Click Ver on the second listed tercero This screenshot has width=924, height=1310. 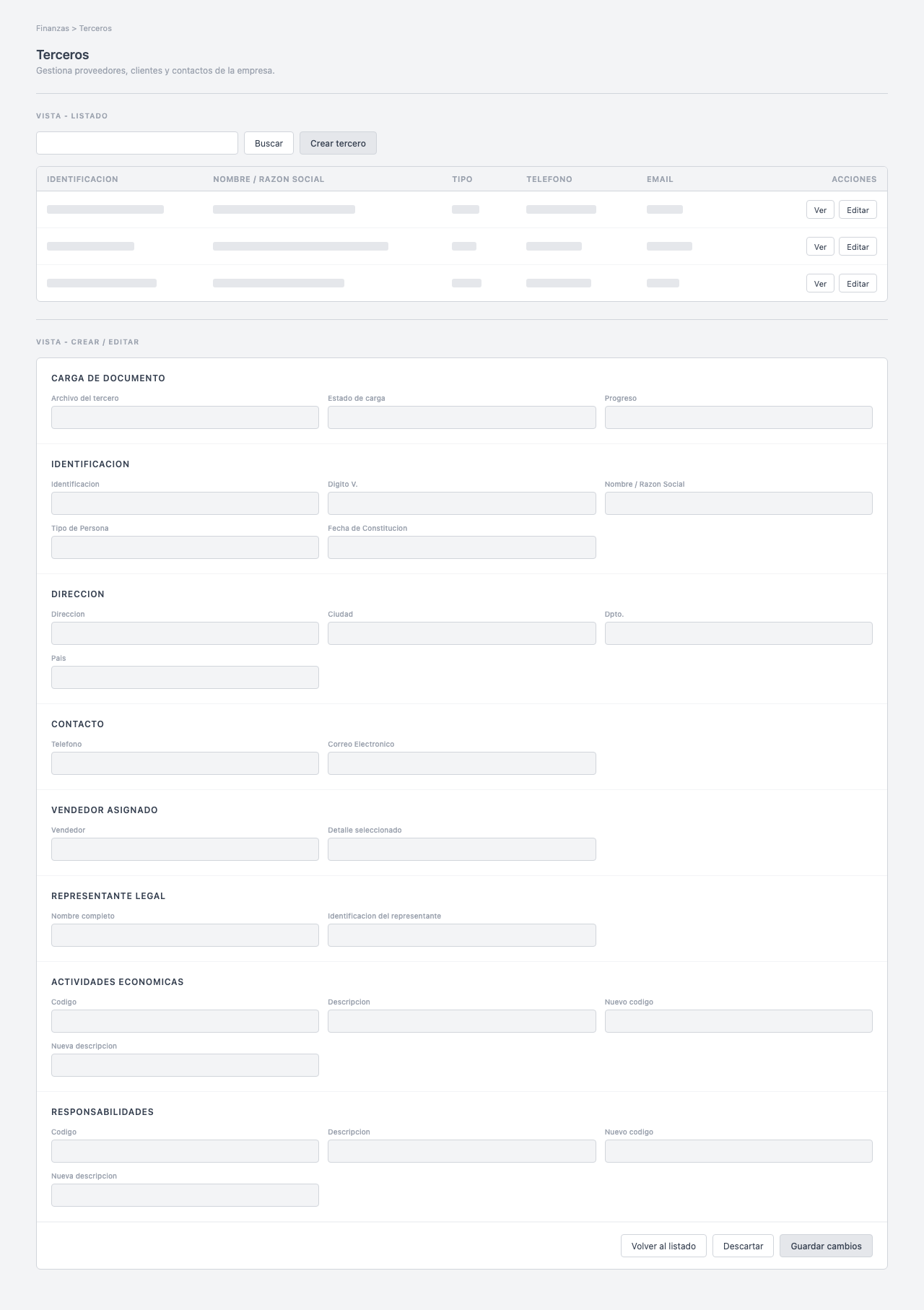(x=819, y=246)
